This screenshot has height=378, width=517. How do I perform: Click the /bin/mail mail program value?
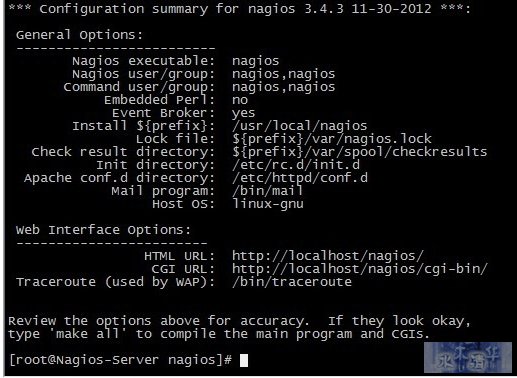click(x=267, y=191)
